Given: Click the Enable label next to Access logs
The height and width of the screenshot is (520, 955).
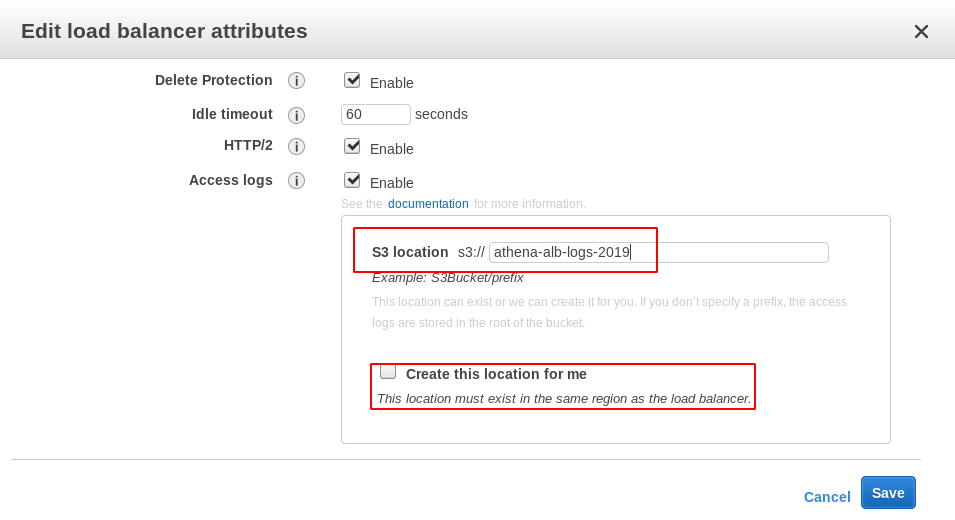Looking at the screenshot, I should point(392,183).
